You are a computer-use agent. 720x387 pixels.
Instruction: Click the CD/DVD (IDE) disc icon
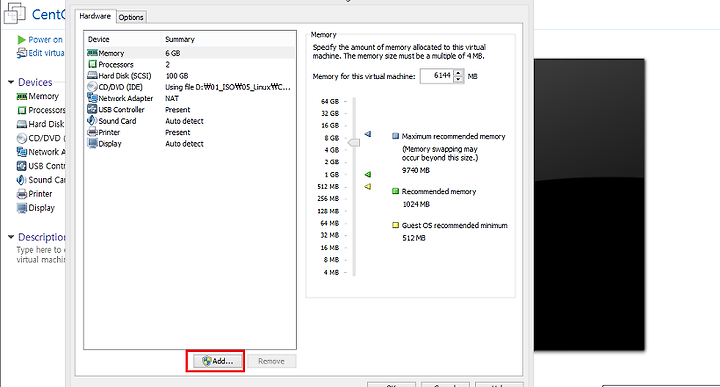coord(92,87)
